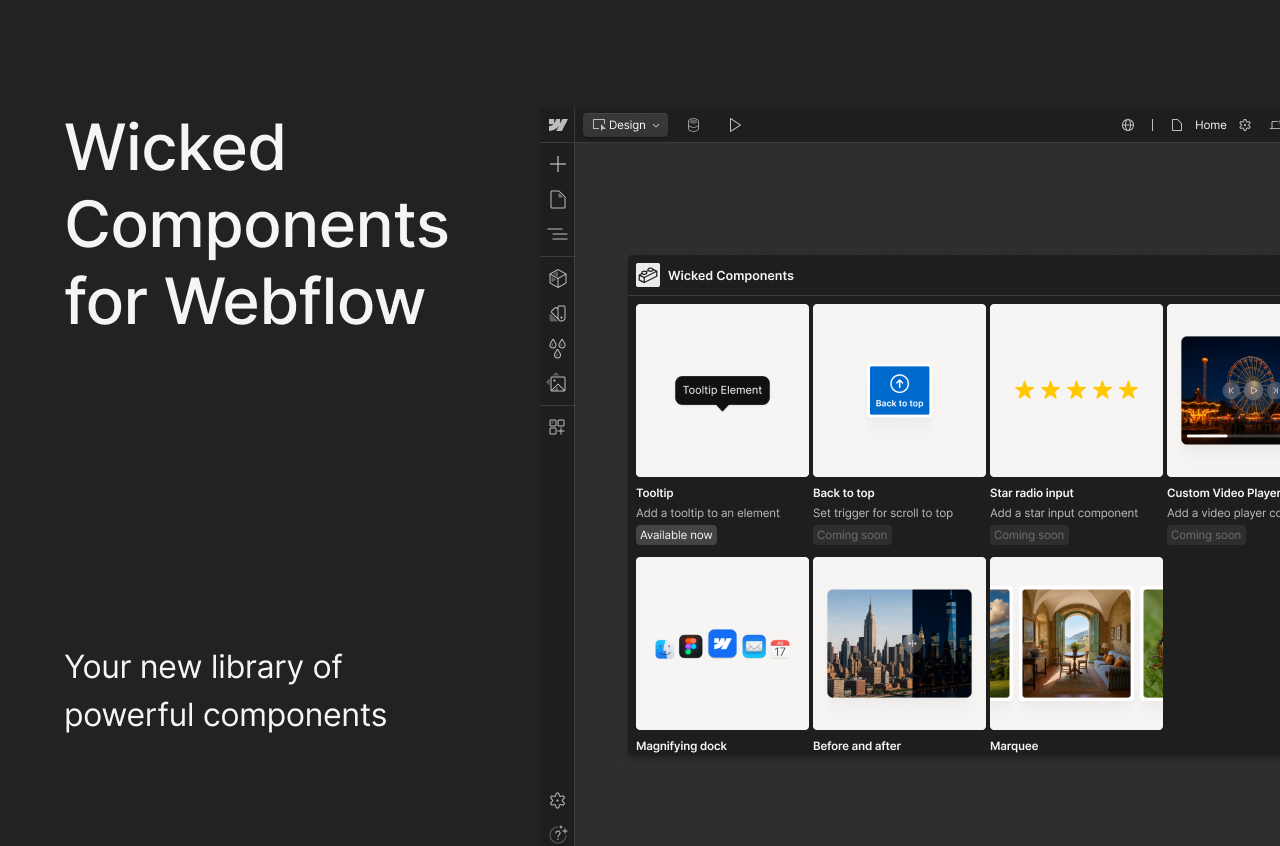
Task: Open Designer settings gear at bottom left
Action: point(557,800)
